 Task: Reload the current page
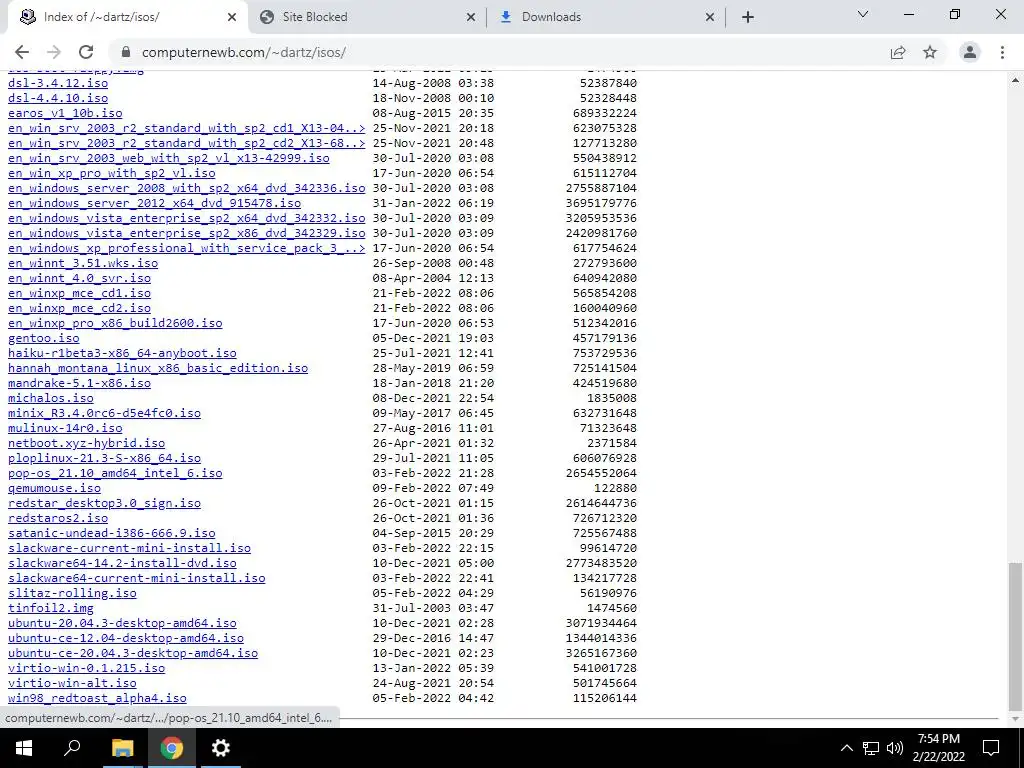pos(86,52)
